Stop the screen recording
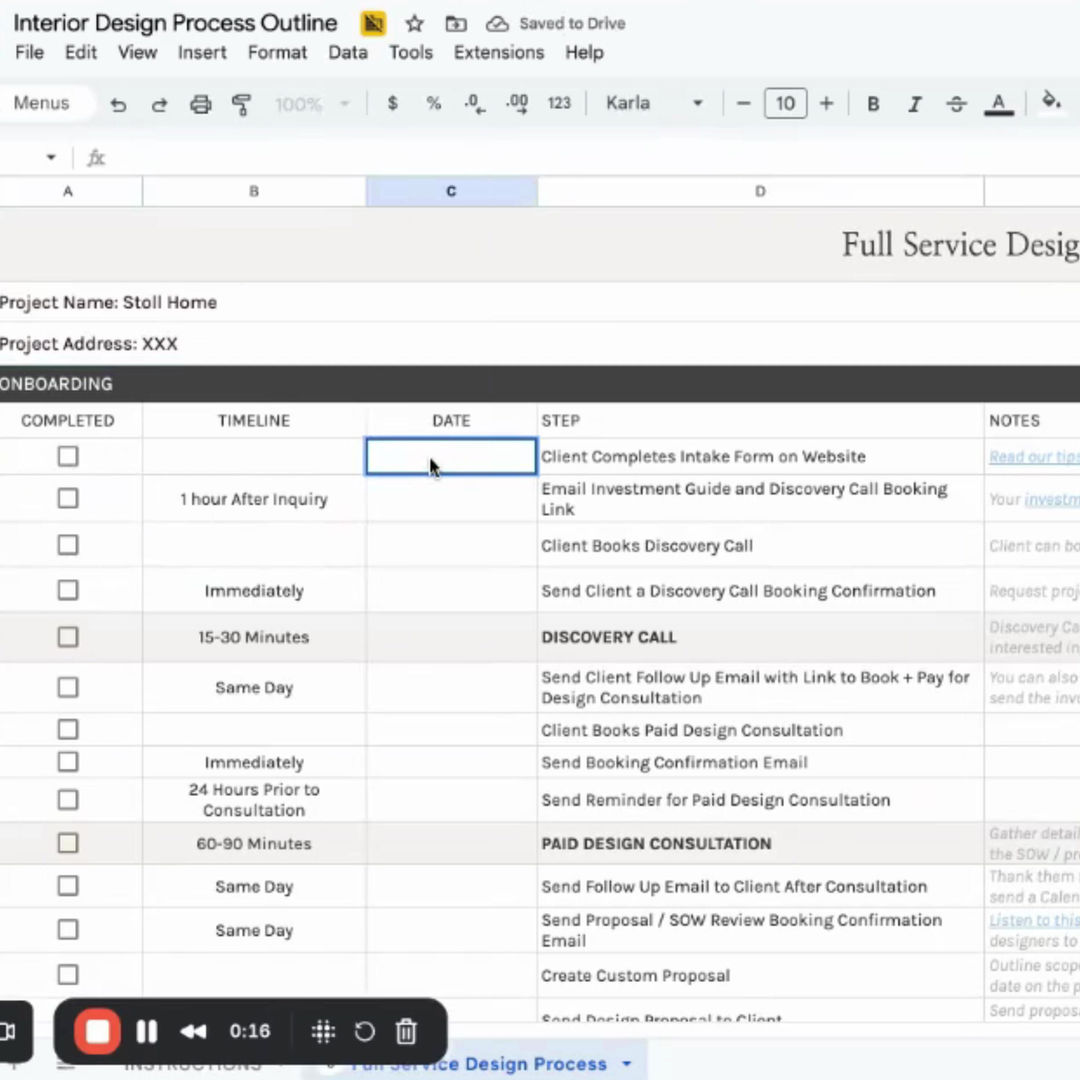Image resolution: width=1080 pixels, height=1080 pixels. pyautogui.click(x=98, y=1031)
